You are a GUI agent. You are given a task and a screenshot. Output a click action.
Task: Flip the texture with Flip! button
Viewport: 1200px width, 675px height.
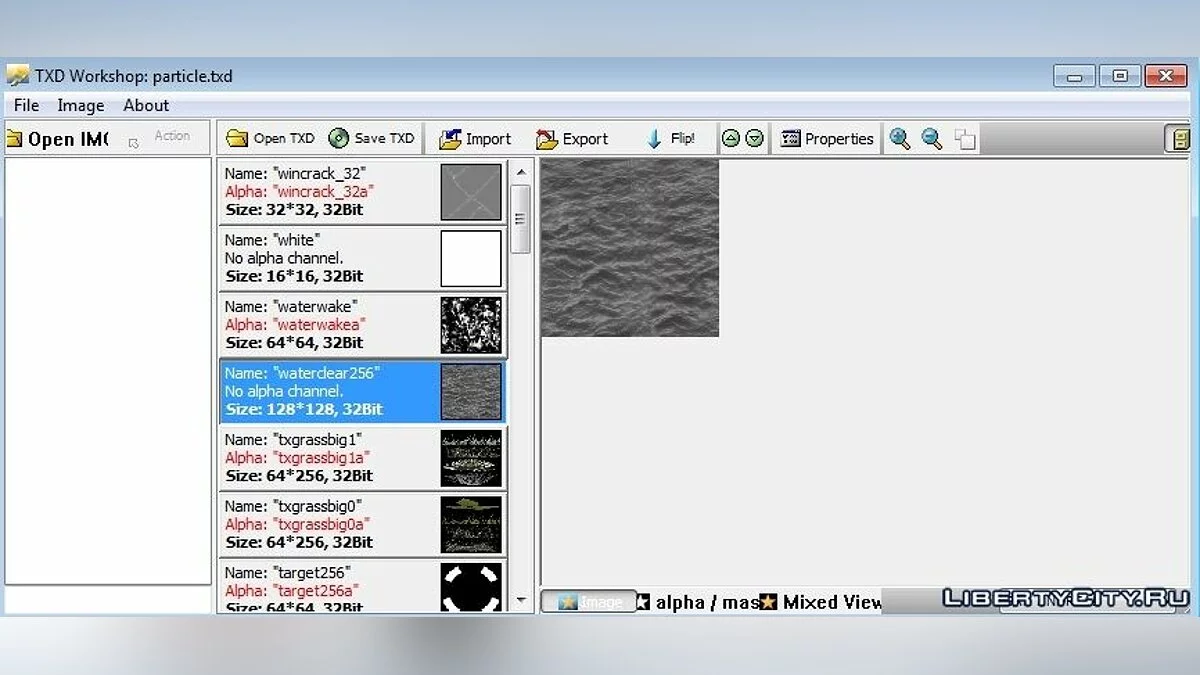pos(671,139)
